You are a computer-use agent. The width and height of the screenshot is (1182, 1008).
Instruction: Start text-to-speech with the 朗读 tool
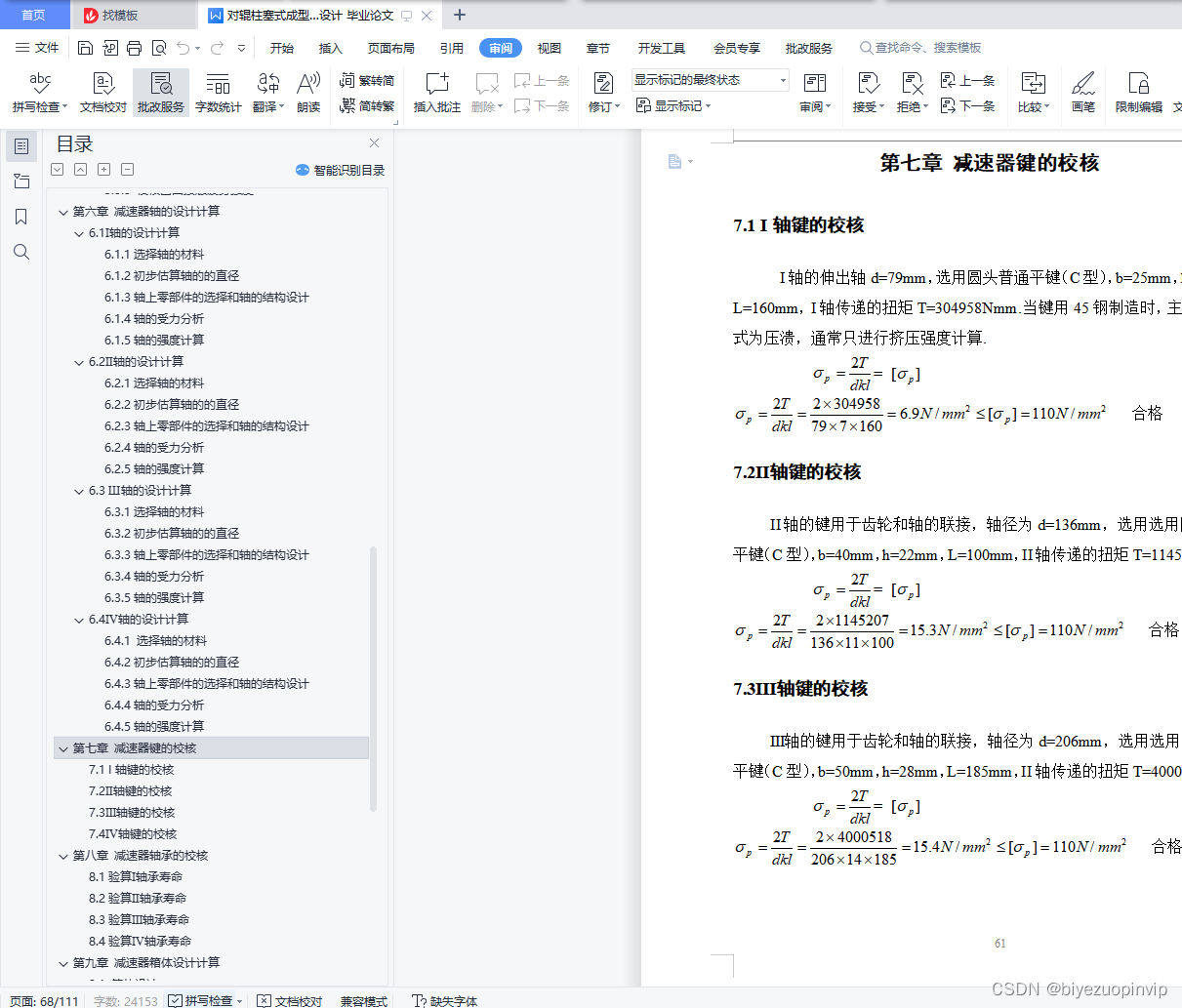coord(307,93)
